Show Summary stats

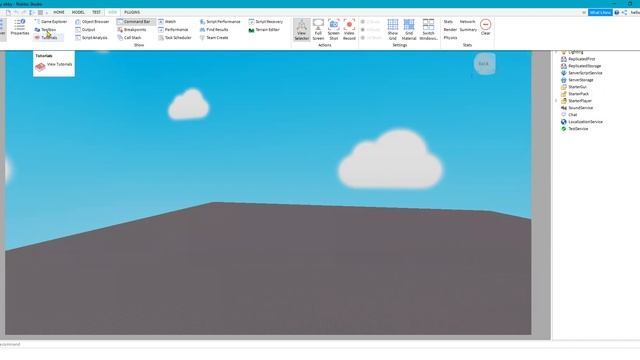pos(468,30)
